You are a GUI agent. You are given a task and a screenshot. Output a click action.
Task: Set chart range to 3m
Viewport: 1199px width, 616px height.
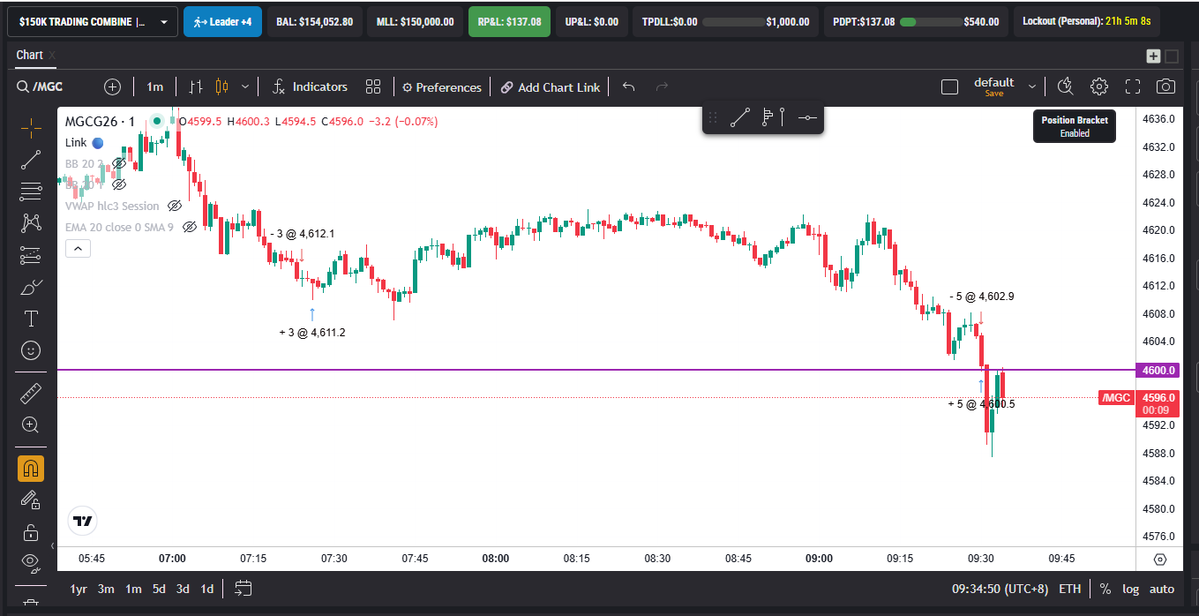tap(106, 588)
